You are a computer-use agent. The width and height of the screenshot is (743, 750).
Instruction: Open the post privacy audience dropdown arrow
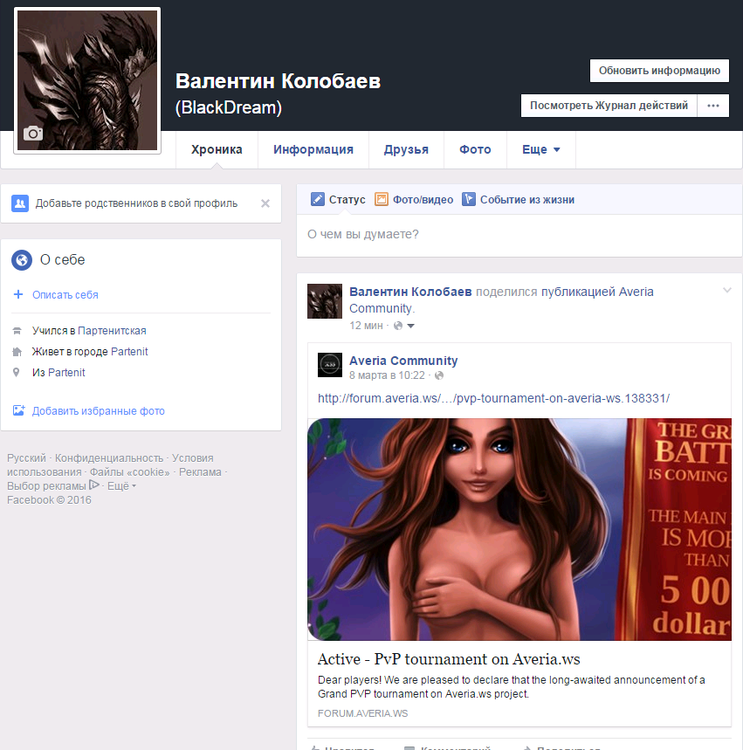click(x=410, y=326)
